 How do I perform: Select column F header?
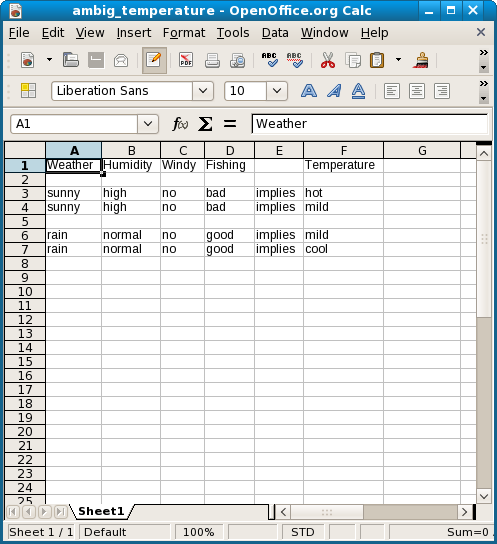pyautogui.click(x=343, y=151)
